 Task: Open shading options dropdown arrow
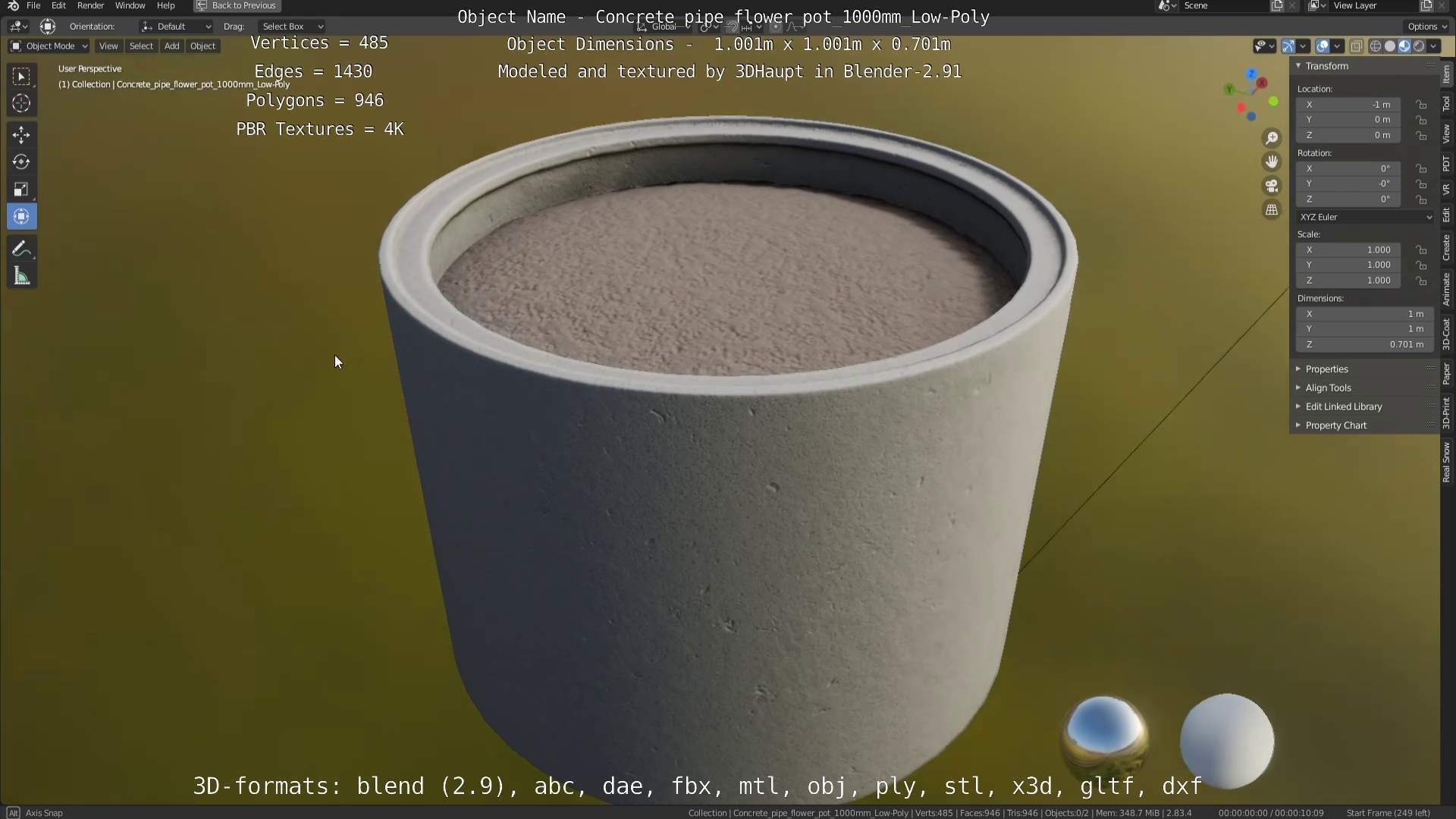coord(1434,46)
